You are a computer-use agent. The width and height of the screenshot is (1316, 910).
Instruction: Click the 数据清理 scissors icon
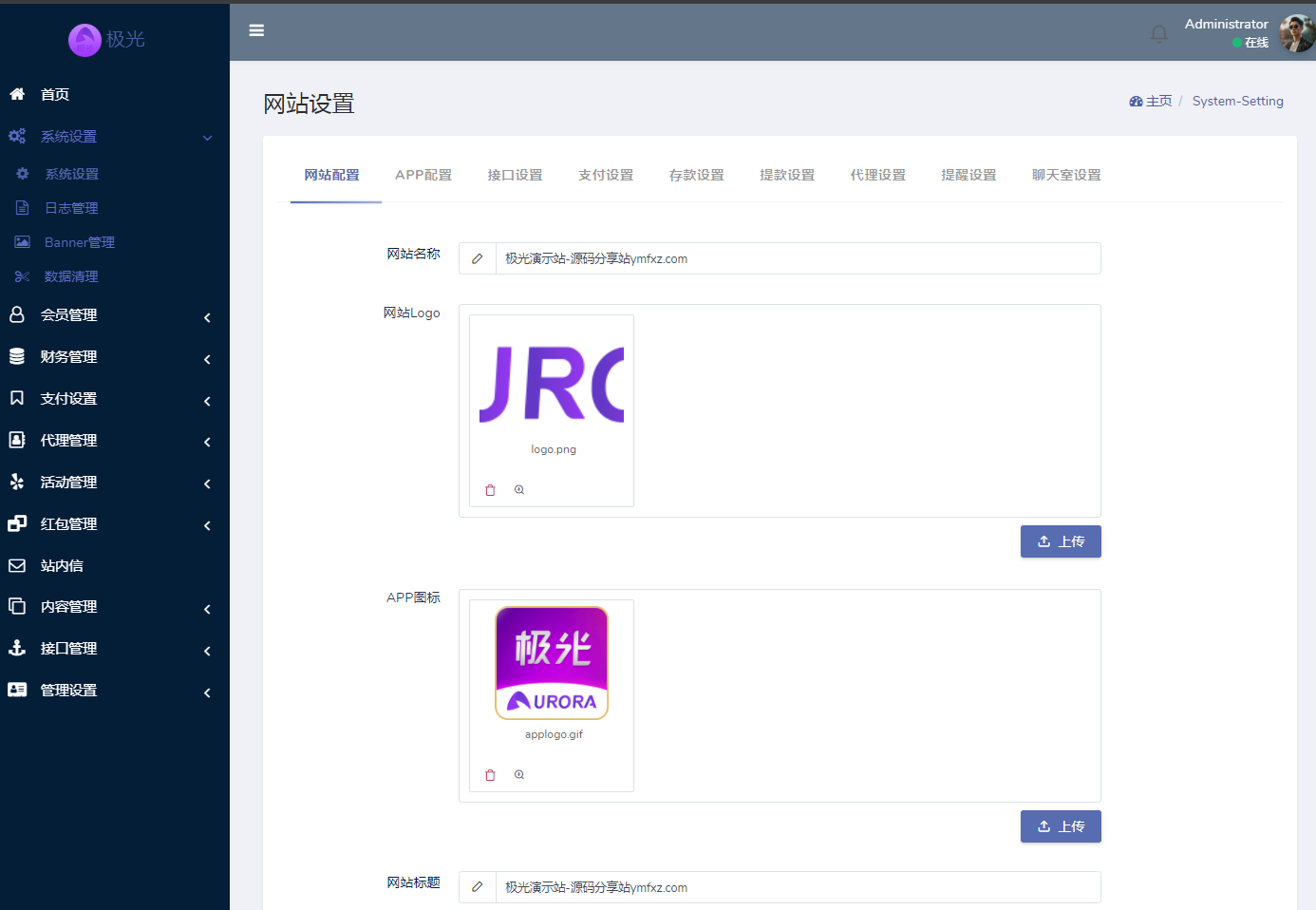pos(21,275)
